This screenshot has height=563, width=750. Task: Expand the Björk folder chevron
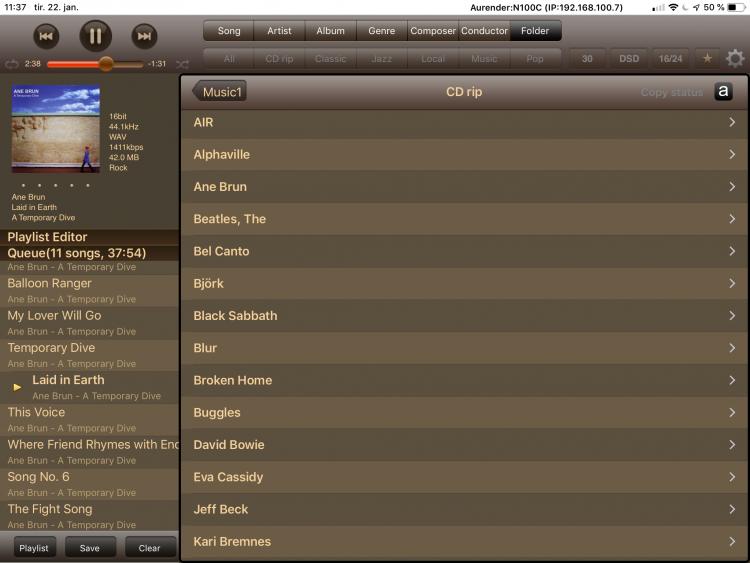coord(732,283)
